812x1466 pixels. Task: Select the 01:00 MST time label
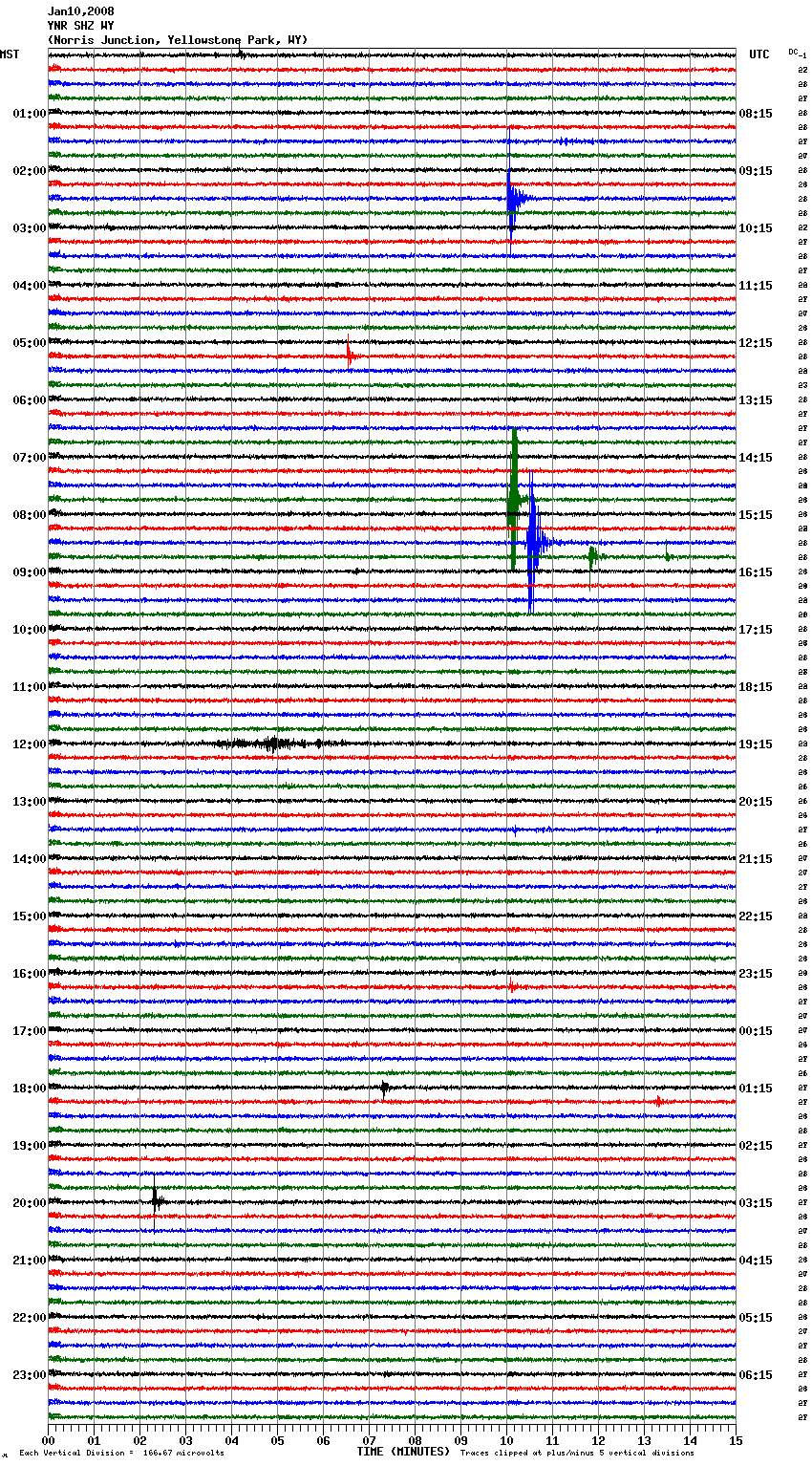[30, 114]
